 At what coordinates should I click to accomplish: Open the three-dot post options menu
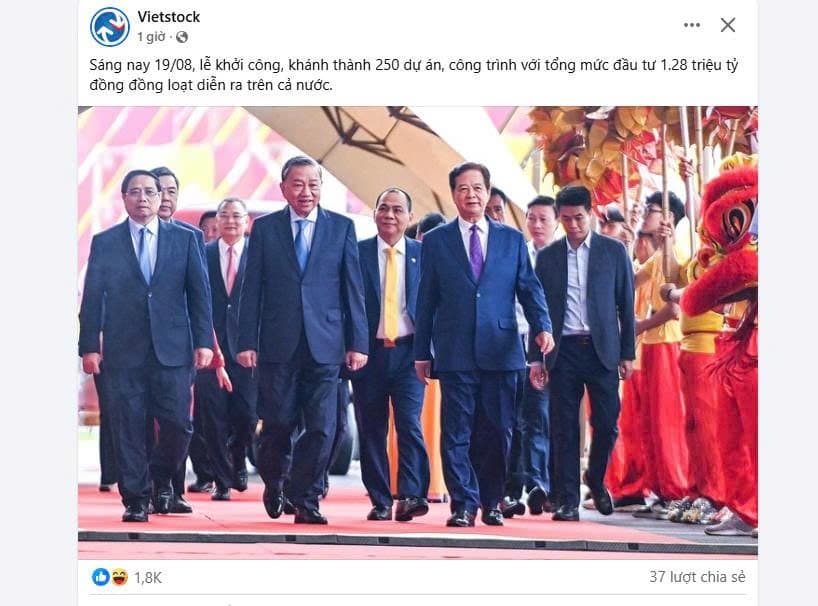coord(692,25)
